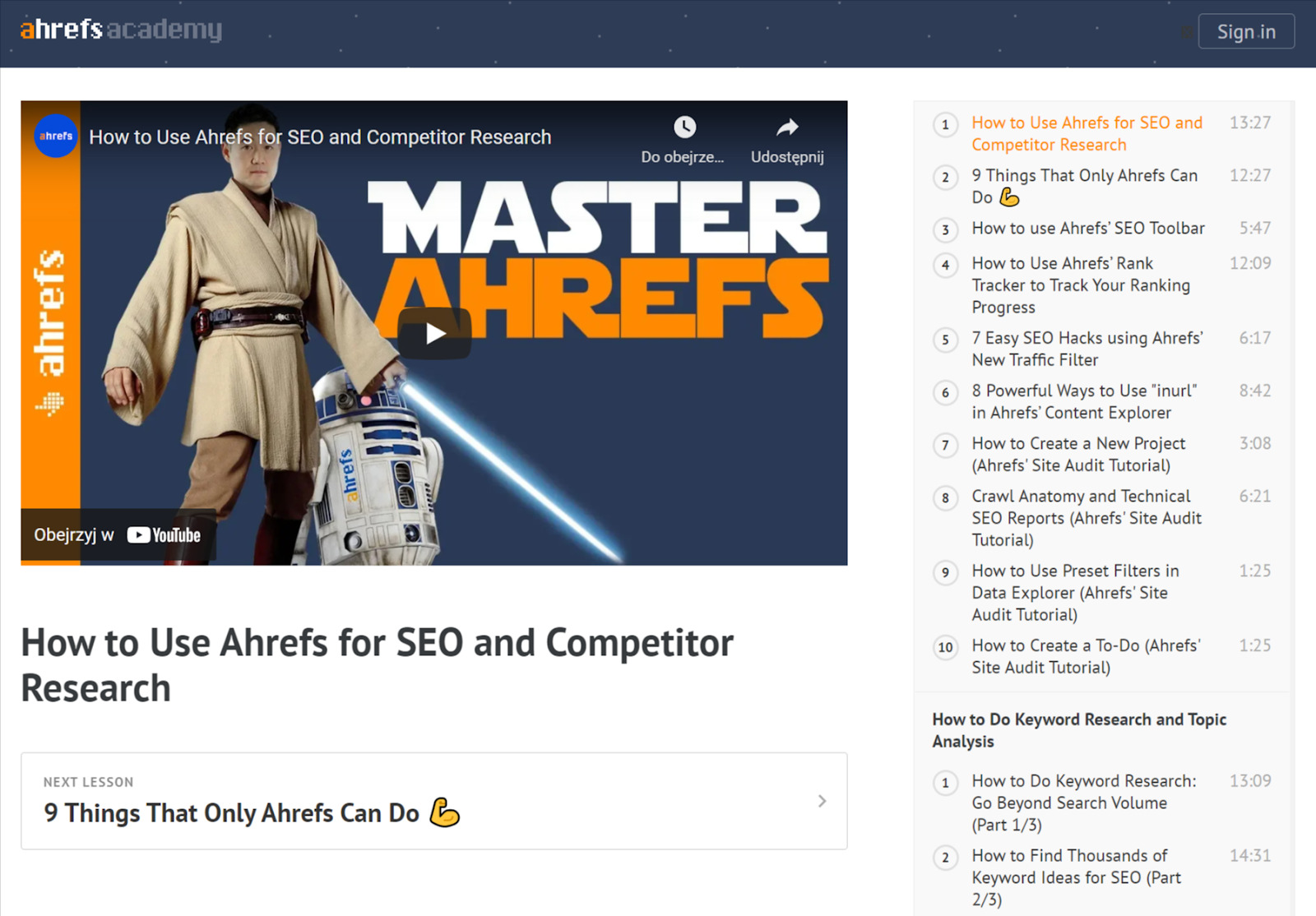The width and height of the screenshot is (1316, 916).
Task: Click the page heading How to Use Ahrefs for SEO
Action: tap(377, 665)
